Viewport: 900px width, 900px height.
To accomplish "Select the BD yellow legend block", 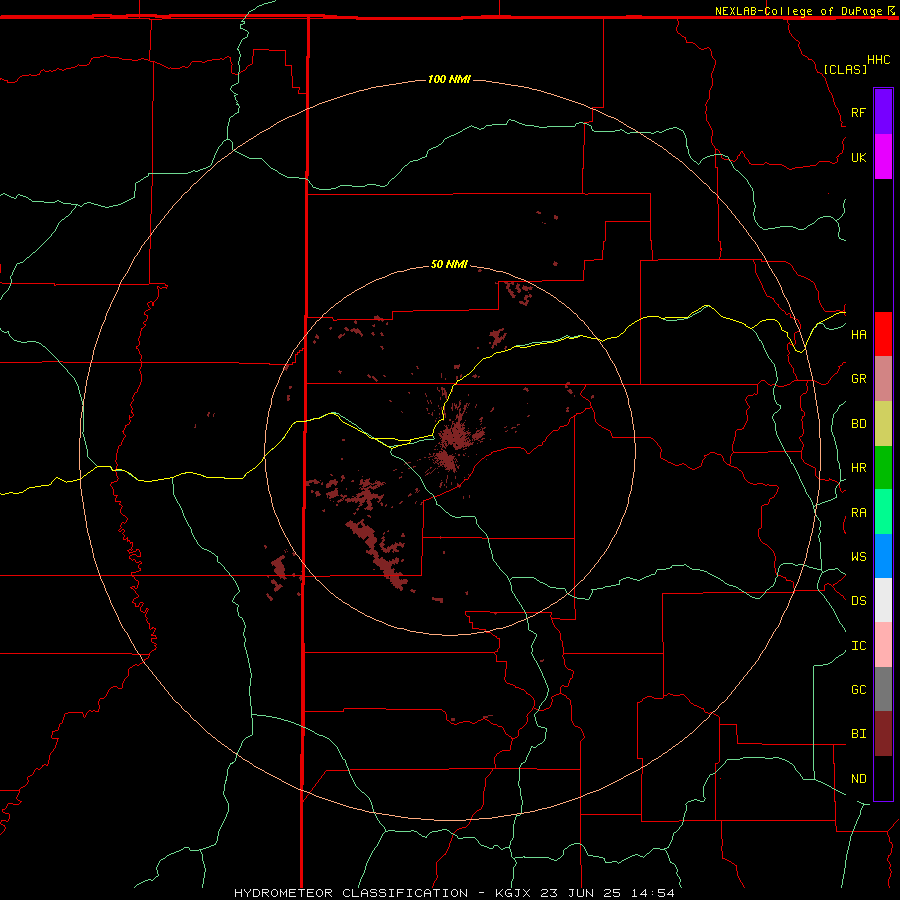I will [x=883, y=424].
